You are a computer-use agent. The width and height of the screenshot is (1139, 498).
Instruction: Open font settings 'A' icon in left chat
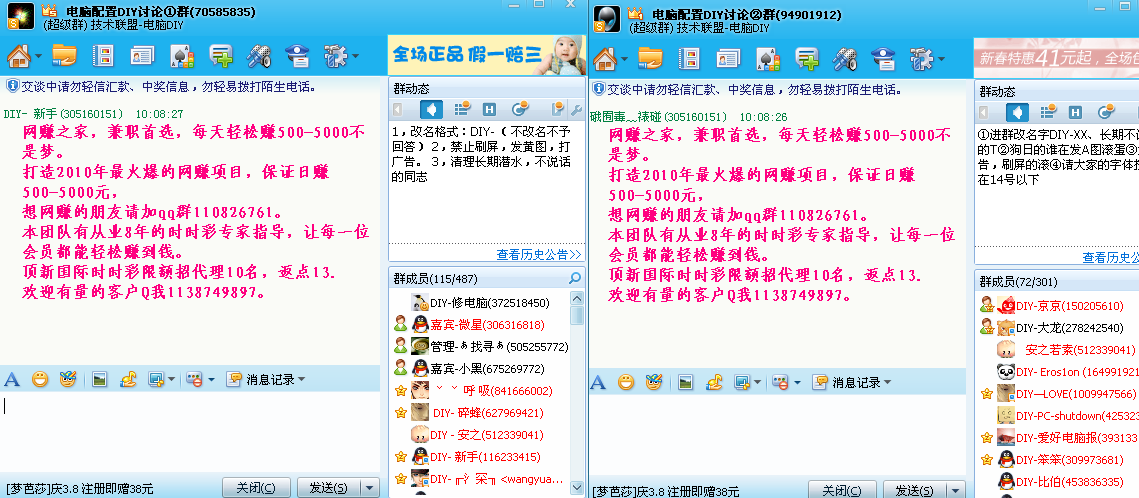[x=12, y=380]
